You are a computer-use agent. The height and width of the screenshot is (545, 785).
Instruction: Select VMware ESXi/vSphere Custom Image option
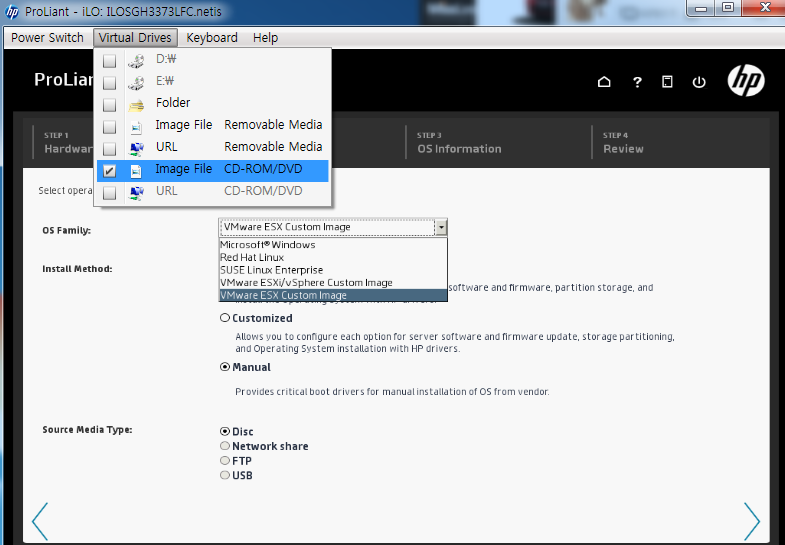tap(333, 282)
